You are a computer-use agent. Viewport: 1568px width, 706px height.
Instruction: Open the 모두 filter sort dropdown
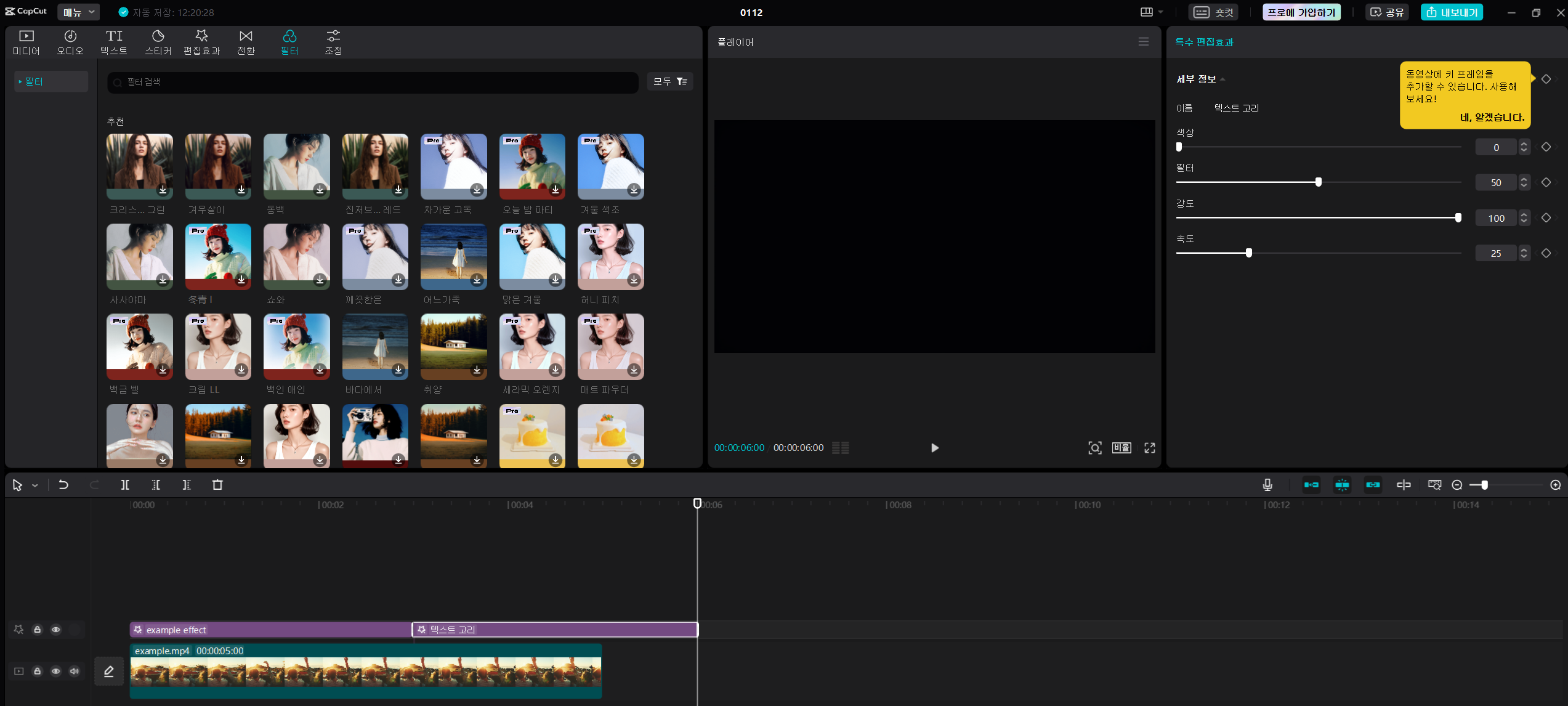tap(670, 81)
